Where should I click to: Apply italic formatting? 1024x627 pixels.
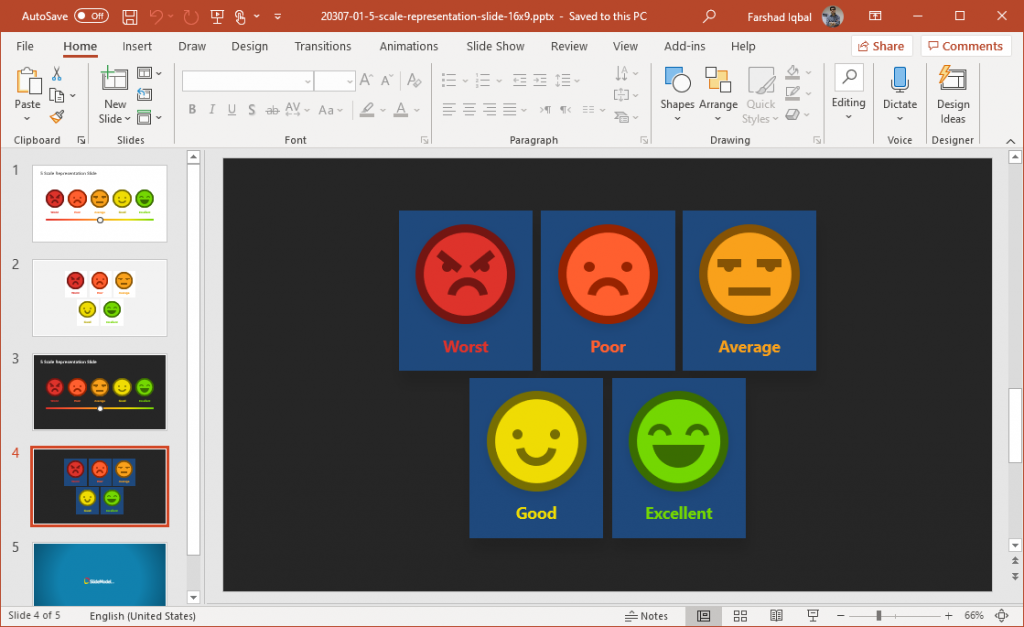pyautogui.click(x=211, y=110)
